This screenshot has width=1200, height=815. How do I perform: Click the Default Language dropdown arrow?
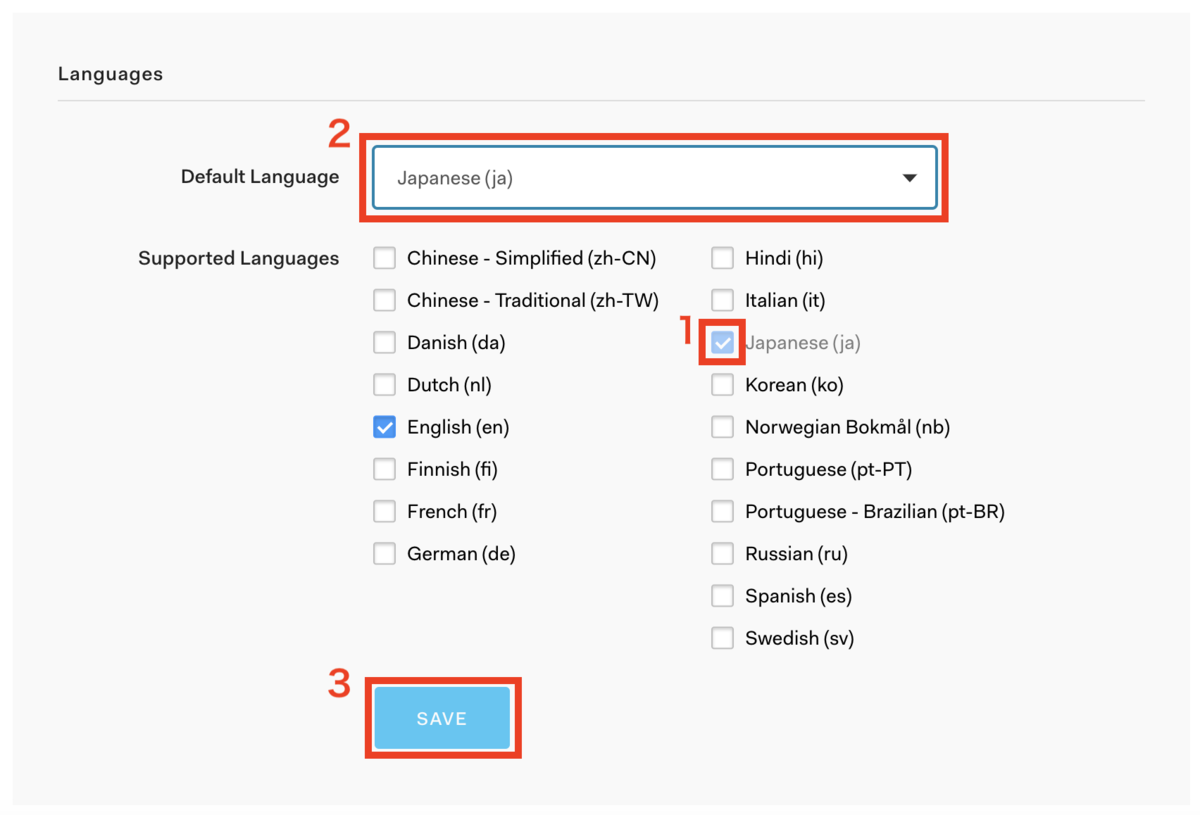[x=909, y=178]
